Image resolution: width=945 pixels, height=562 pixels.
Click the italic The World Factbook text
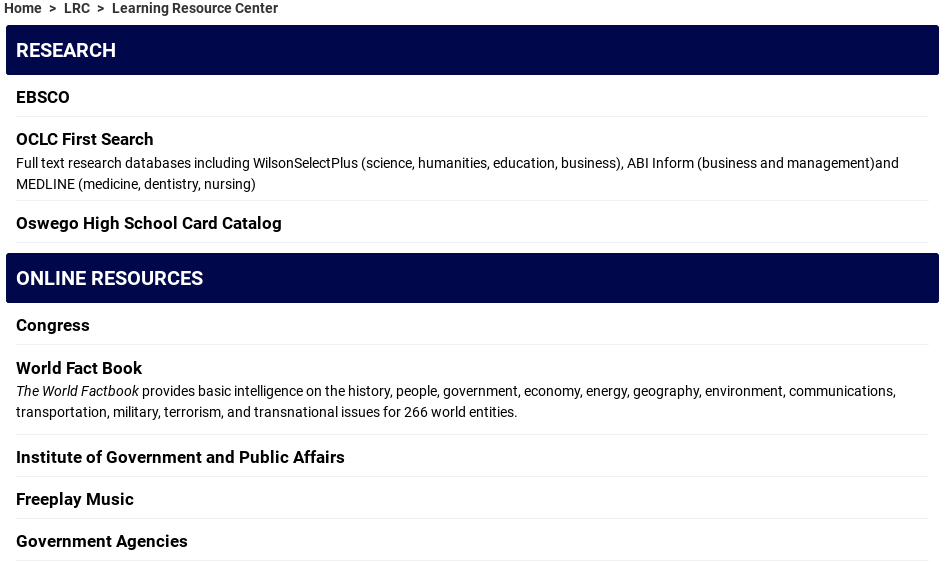point(78,391)
